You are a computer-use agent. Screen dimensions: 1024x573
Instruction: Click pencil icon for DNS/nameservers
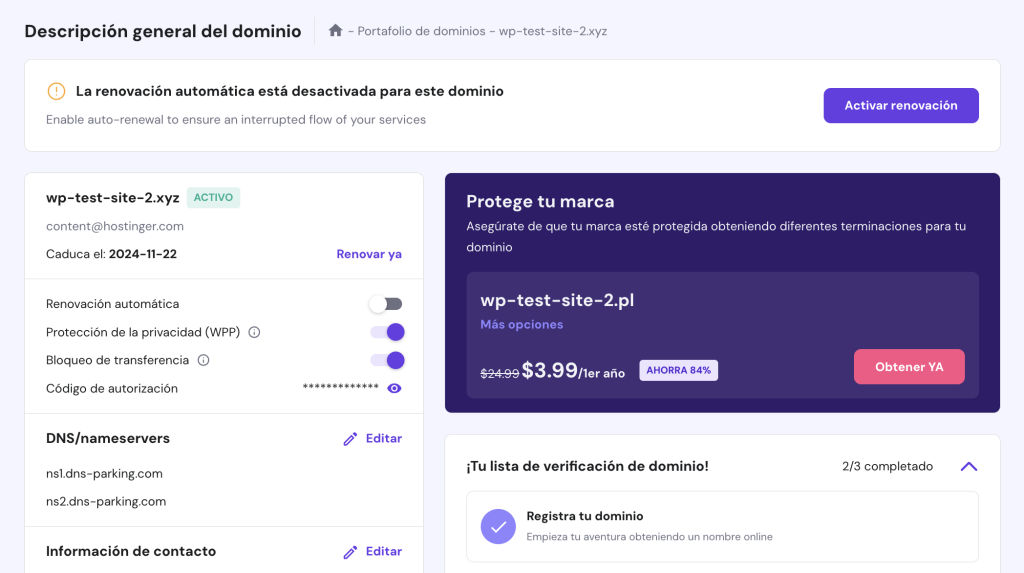[350, 438]
